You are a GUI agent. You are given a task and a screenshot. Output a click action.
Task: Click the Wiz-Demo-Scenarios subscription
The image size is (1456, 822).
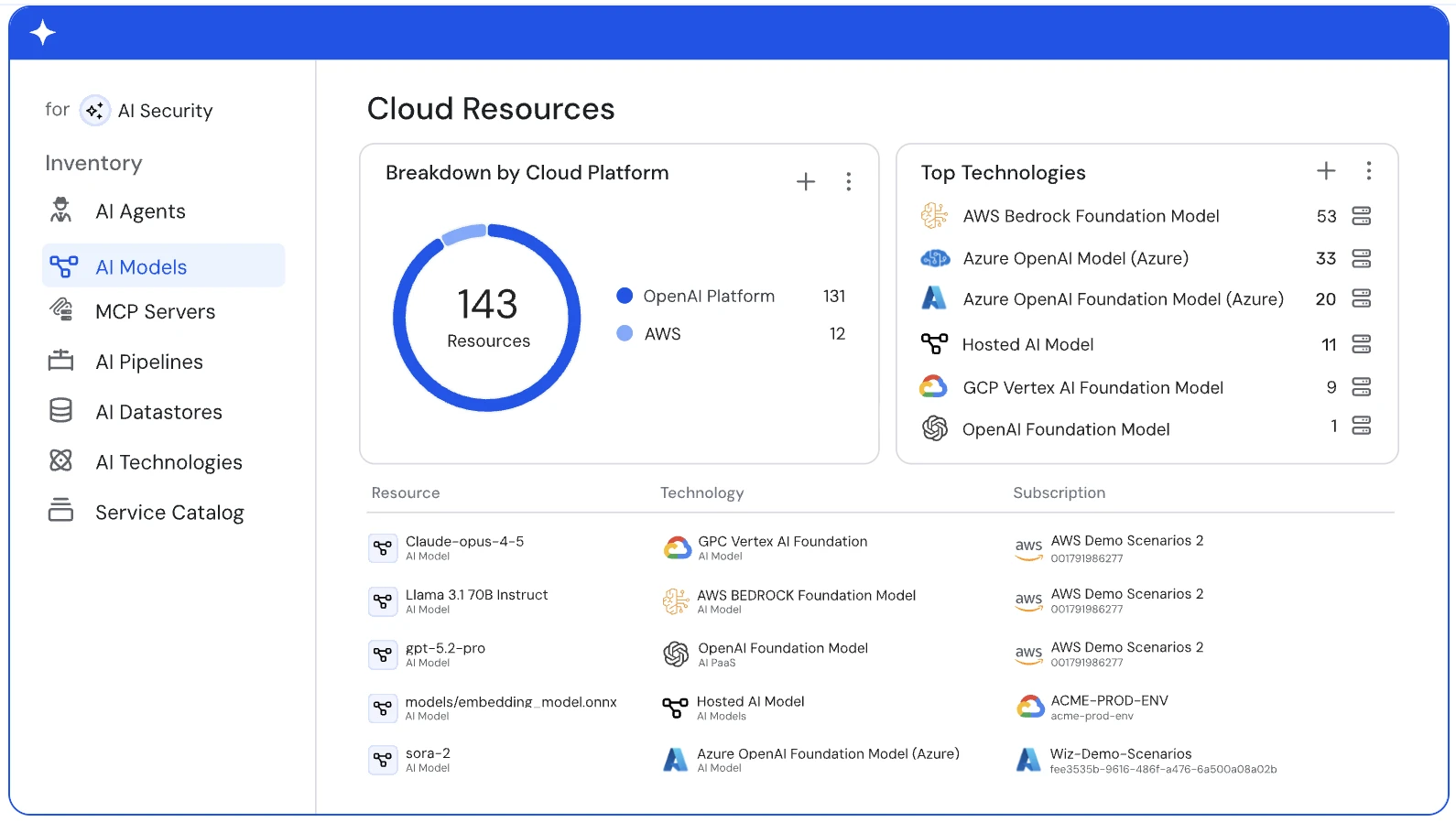coord(1121,753)
